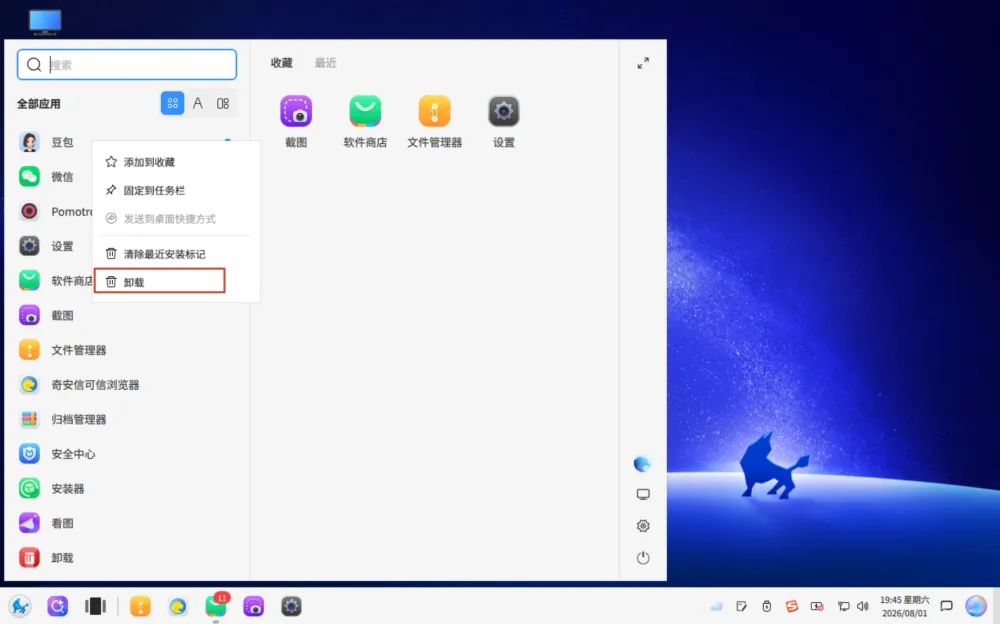1000x624 pixels.
Task: Click the 全部应用 heading
Action: tap(38, 103)
